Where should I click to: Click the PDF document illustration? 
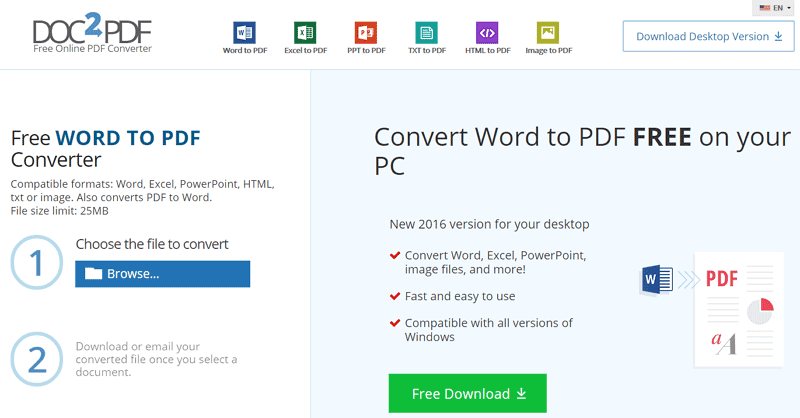[x=739, y=309]
